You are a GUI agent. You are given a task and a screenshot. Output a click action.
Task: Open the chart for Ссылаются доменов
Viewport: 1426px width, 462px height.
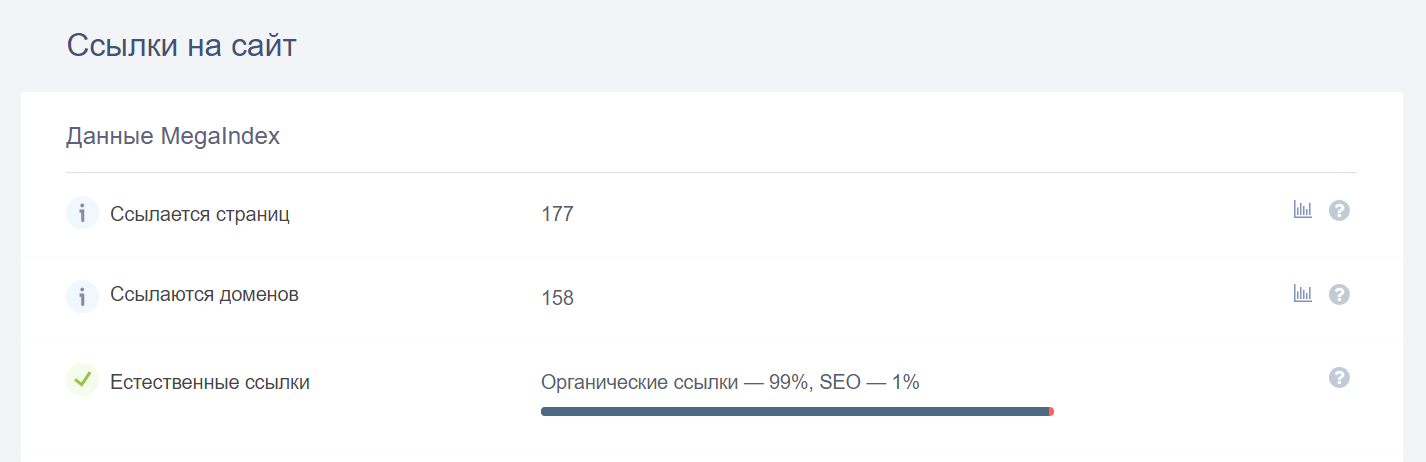1302,293
